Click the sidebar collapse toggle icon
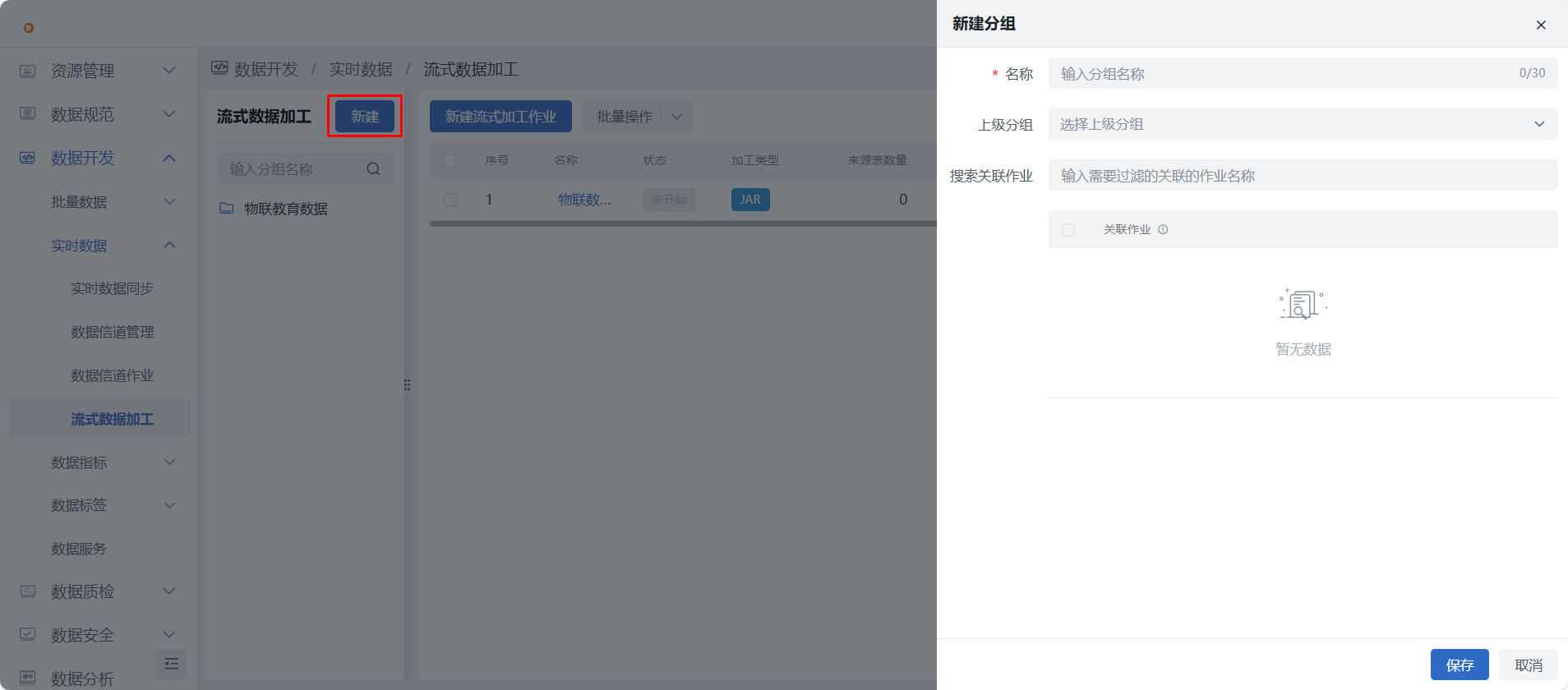 point(172,664)
